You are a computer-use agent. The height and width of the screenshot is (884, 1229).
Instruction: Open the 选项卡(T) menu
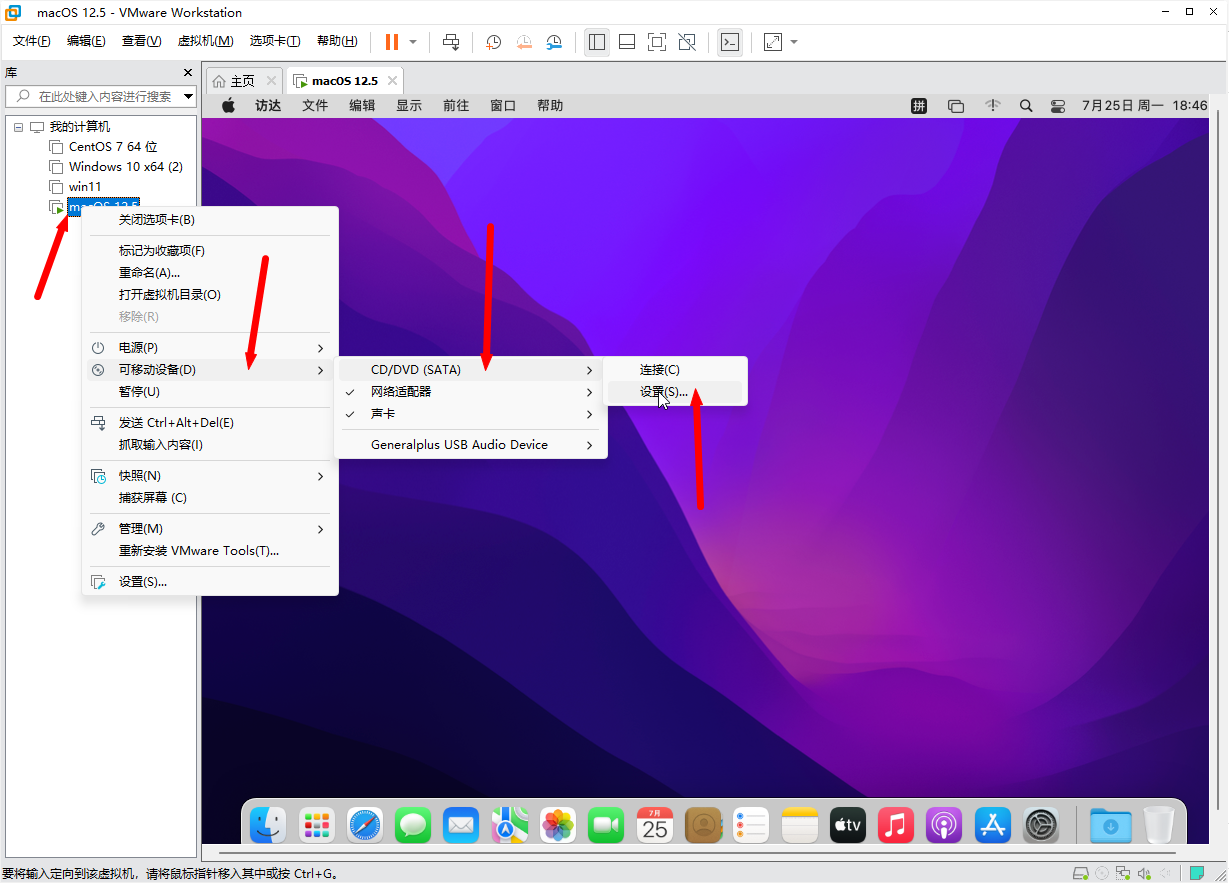click(275, 41)
